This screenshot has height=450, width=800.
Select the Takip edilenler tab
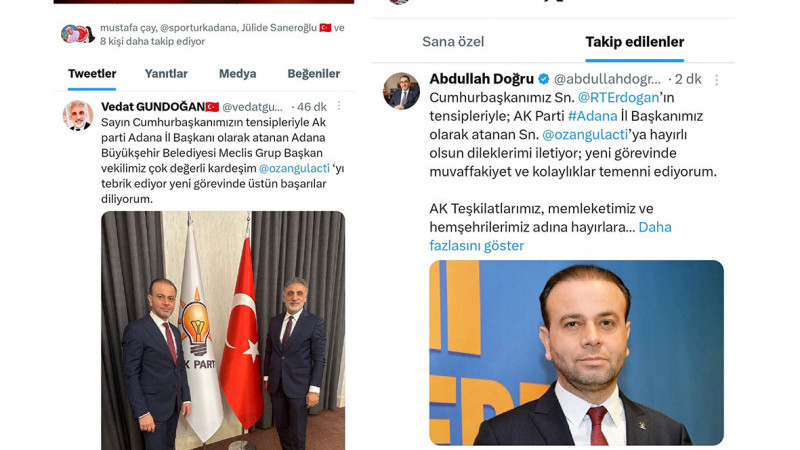click(x=635, y=42)
